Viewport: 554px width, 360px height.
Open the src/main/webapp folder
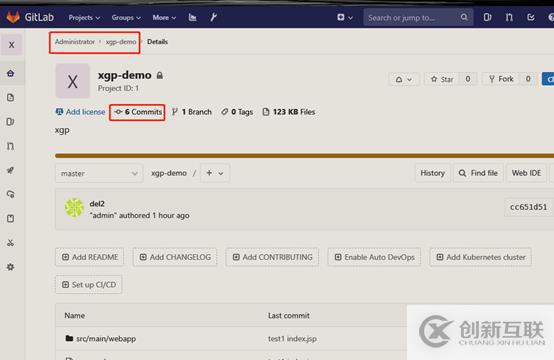tap(106, 339)
